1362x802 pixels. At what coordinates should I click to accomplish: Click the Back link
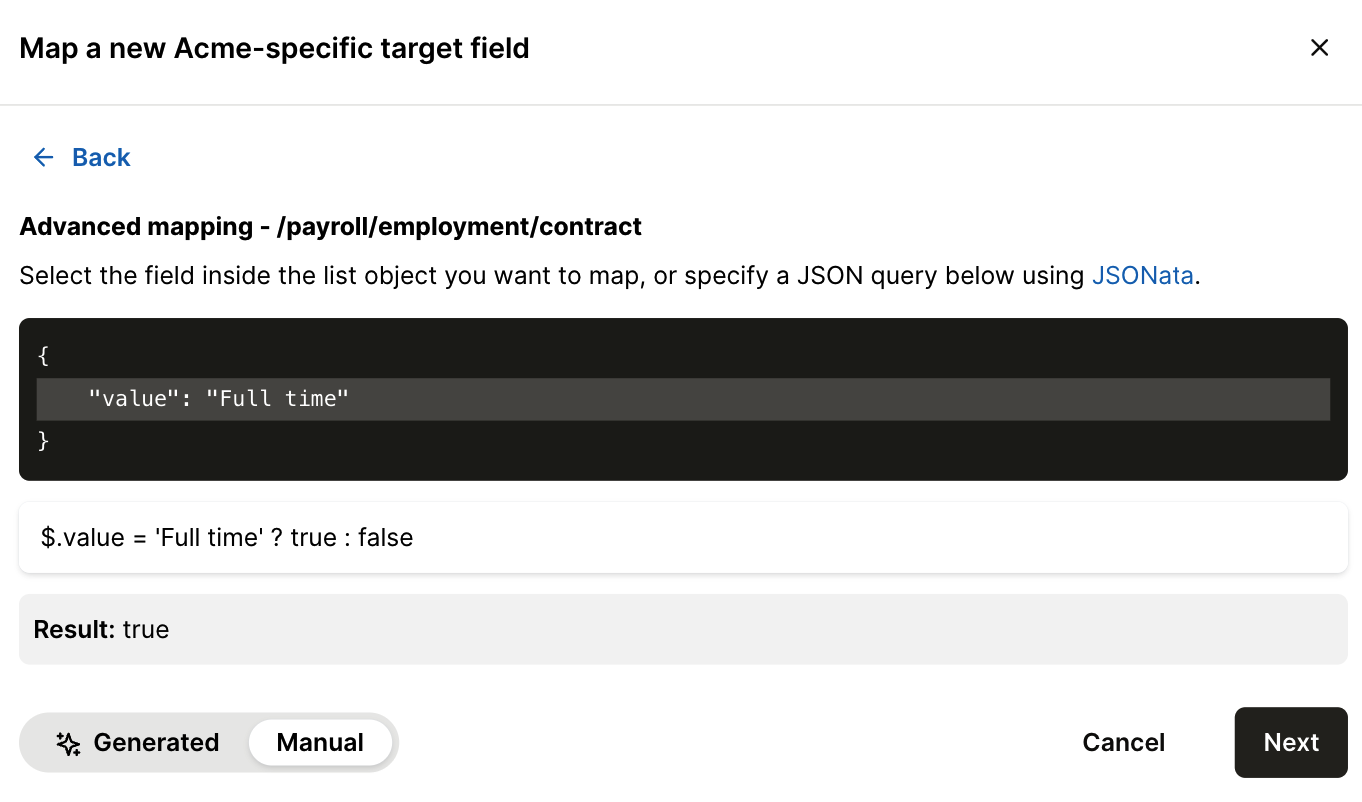pos(100,157)
